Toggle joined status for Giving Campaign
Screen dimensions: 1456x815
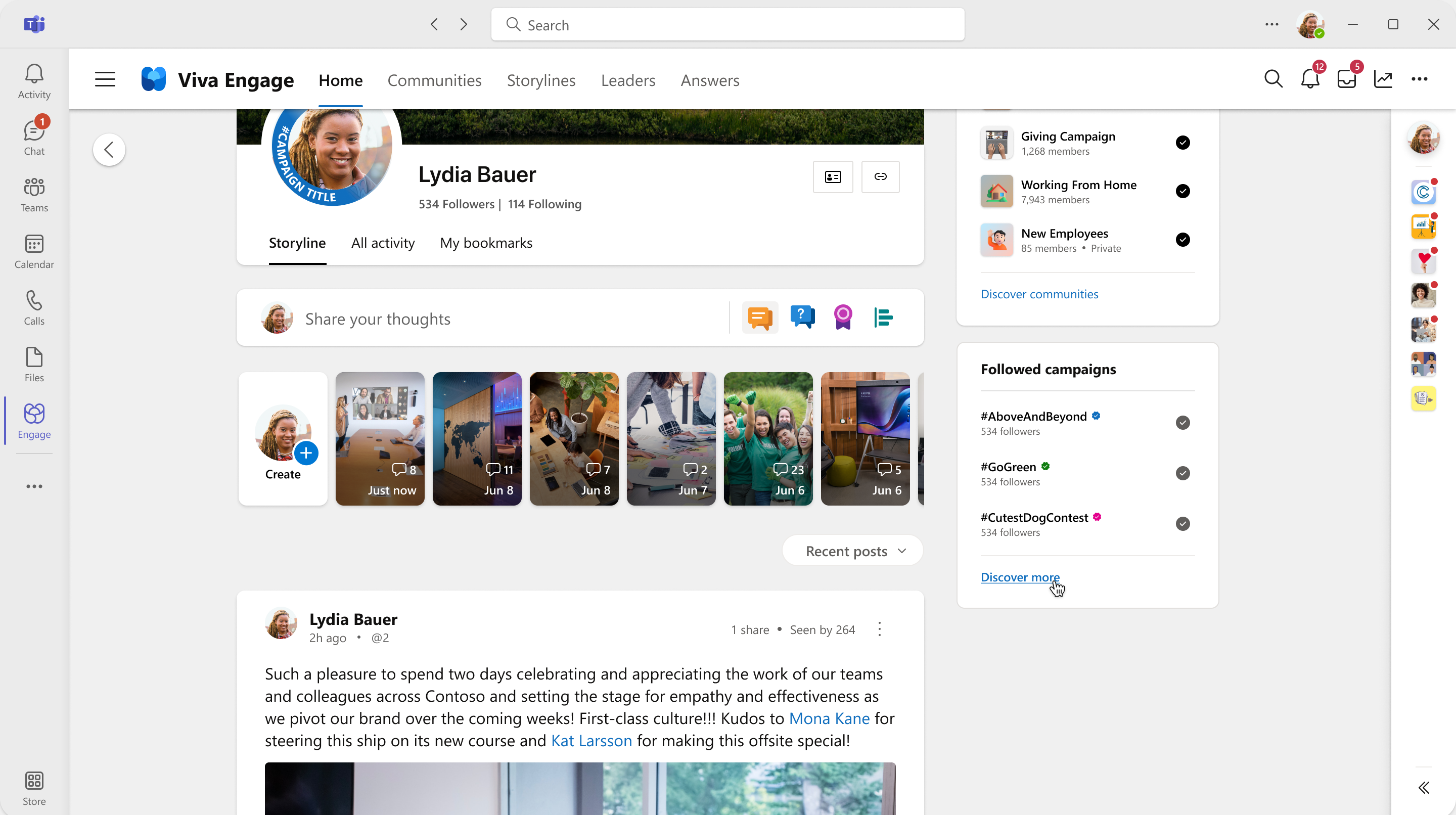(1183, 142)
